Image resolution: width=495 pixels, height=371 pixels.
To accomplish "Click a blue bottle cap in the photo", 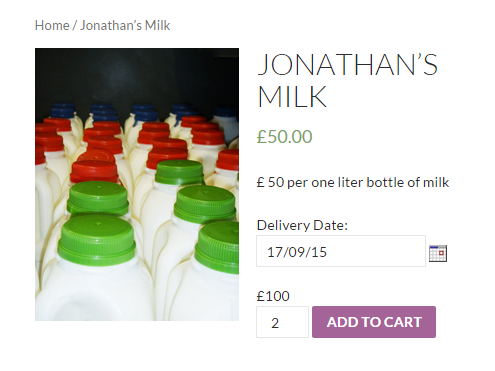I will pyautogui.click(x=62, y=111).
